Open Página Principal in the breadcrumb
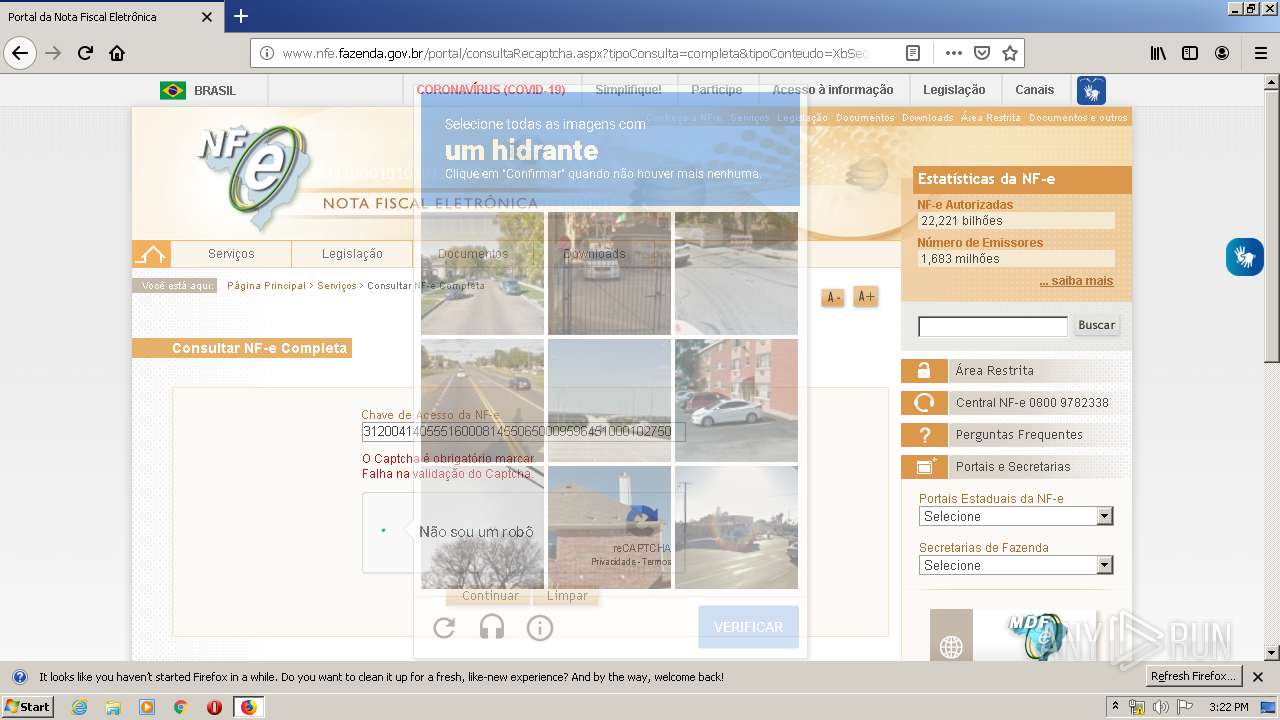Screen dimensions: 1280x720 tap(266, 286)
